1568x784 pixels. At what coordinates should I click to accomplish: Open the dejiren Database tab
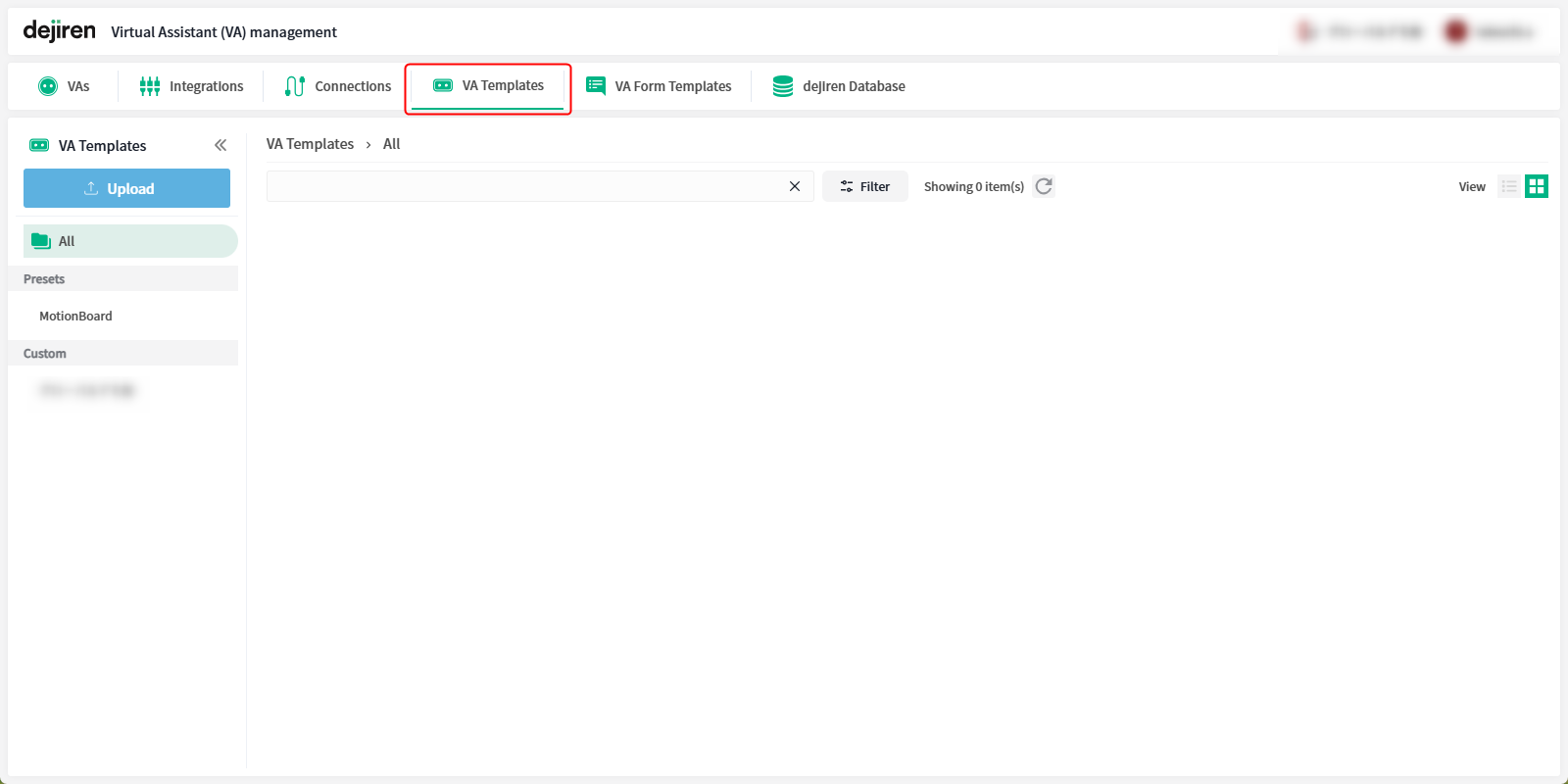pos(839,86)
